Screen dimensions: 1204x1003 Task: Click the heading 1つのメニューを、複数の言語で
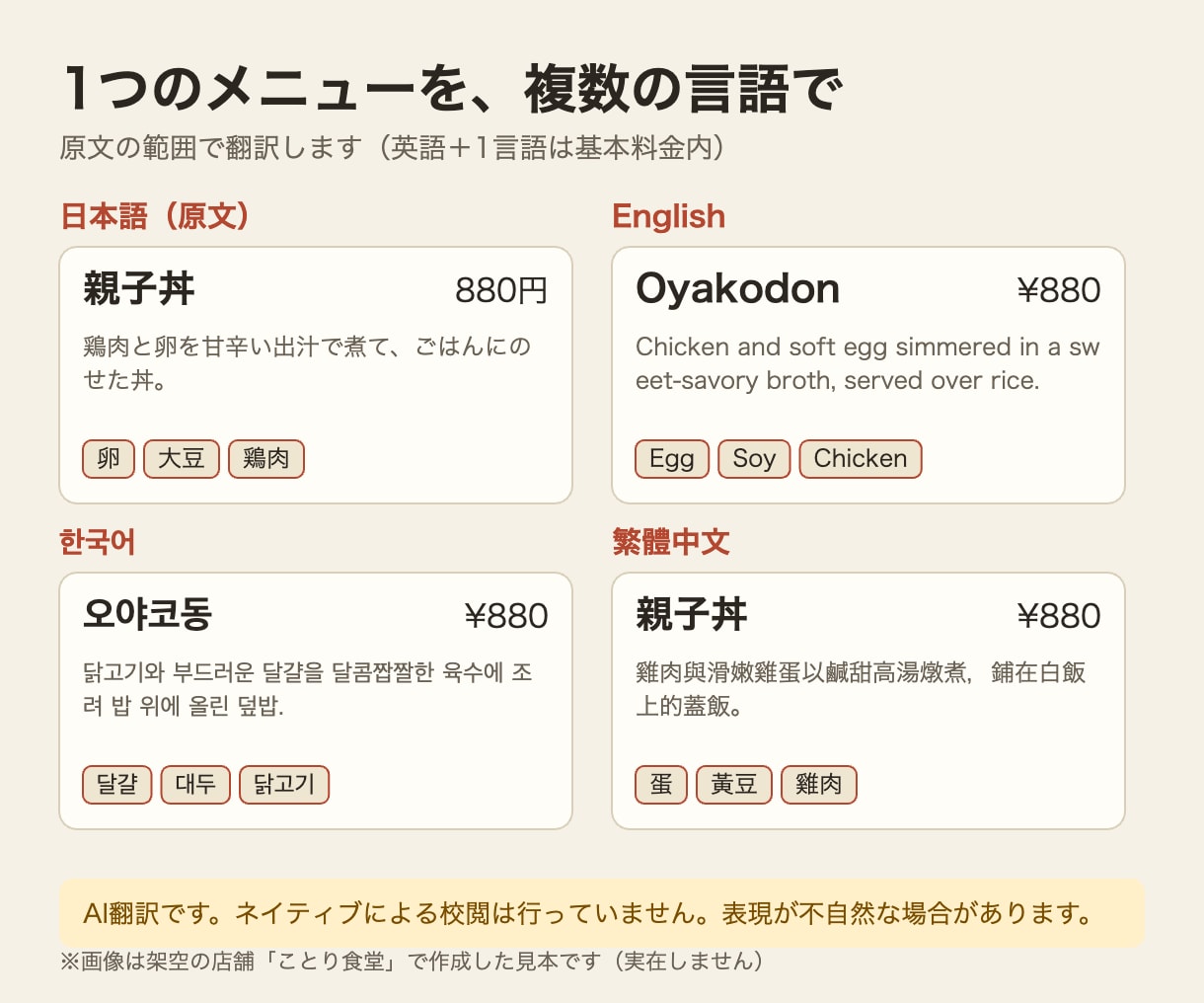[452, 88]
